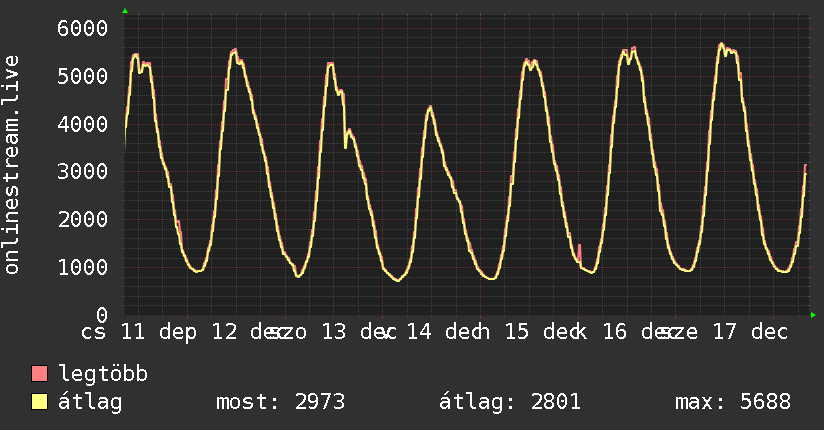Click the 0 y-axis label
This screenshot has height=430, width=824.
tap(102, 315)
